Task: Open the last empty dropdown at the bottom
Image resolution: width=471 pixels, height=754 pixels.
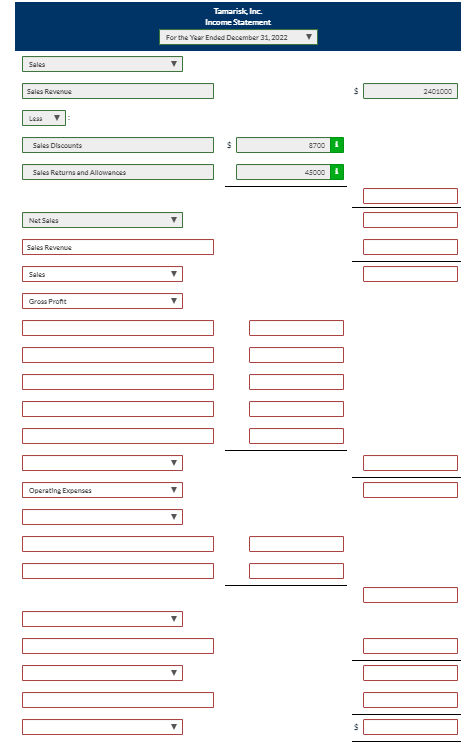Action: [x=102, y=727]
